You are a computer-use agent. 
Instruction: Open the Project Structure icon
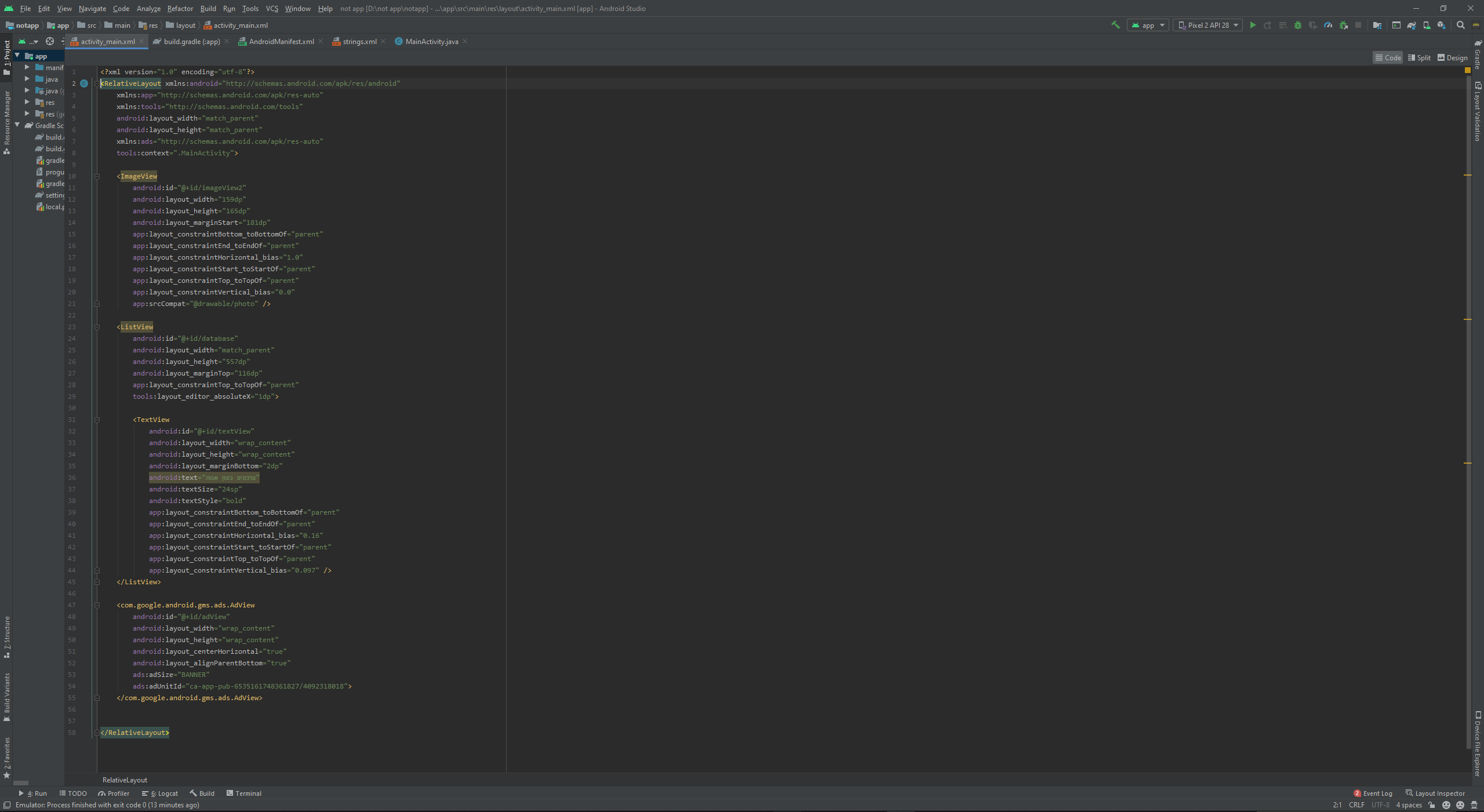tap(1377, 25)
